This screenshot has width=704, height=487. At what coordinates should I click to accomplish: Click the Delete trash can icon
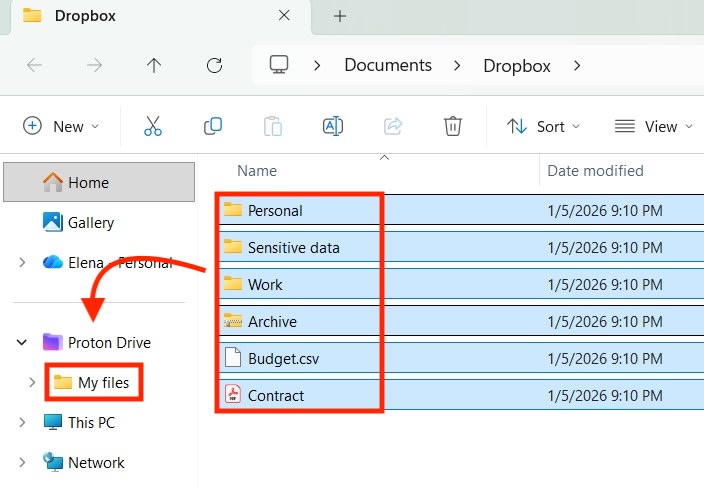453,126
